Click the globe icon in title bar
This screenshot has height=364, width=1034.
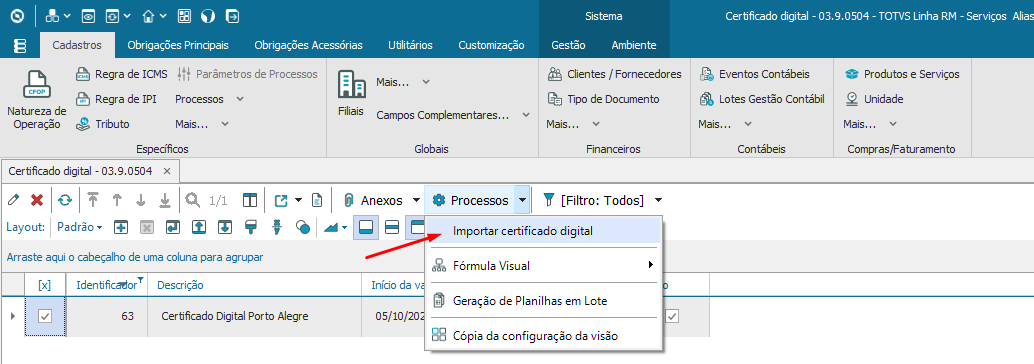tap(208, 16)
